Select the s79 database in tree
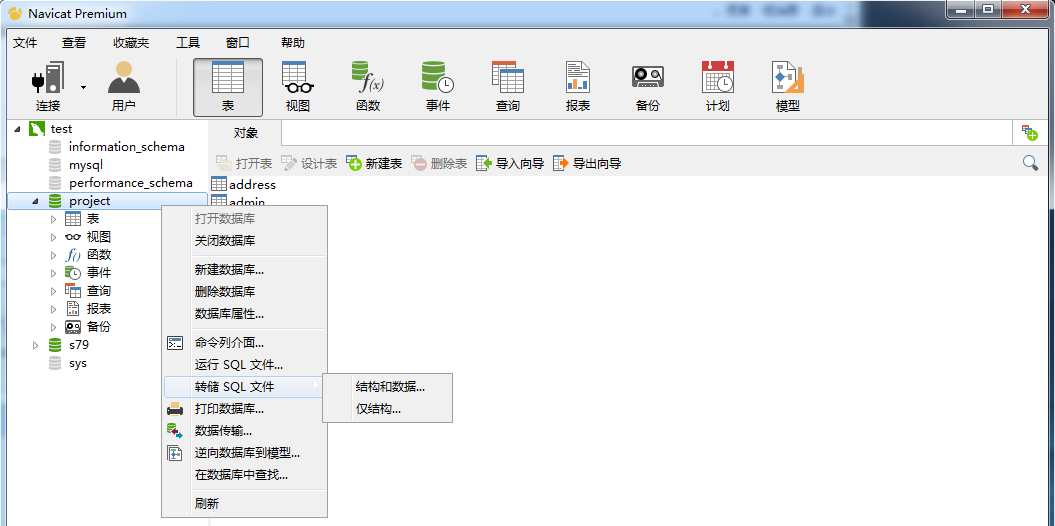The image size is (1055, 526). (79, 345)
